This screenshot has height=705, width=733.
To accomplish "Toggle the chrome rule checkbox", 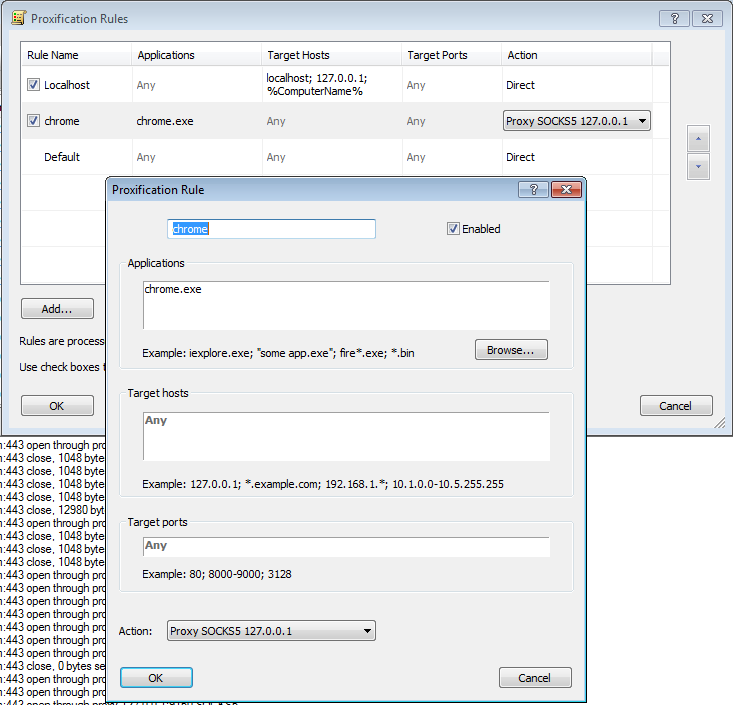I will coord(33,122).
